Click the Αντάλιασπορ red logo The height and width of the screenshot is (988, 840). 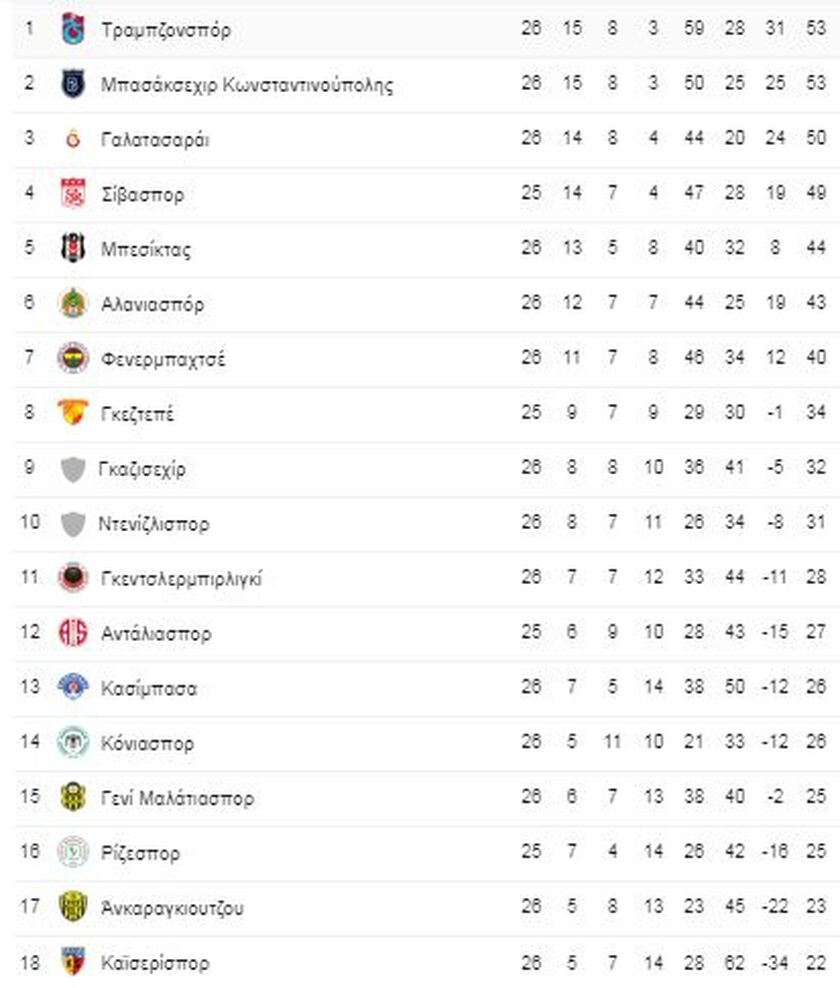pos(73,633)
